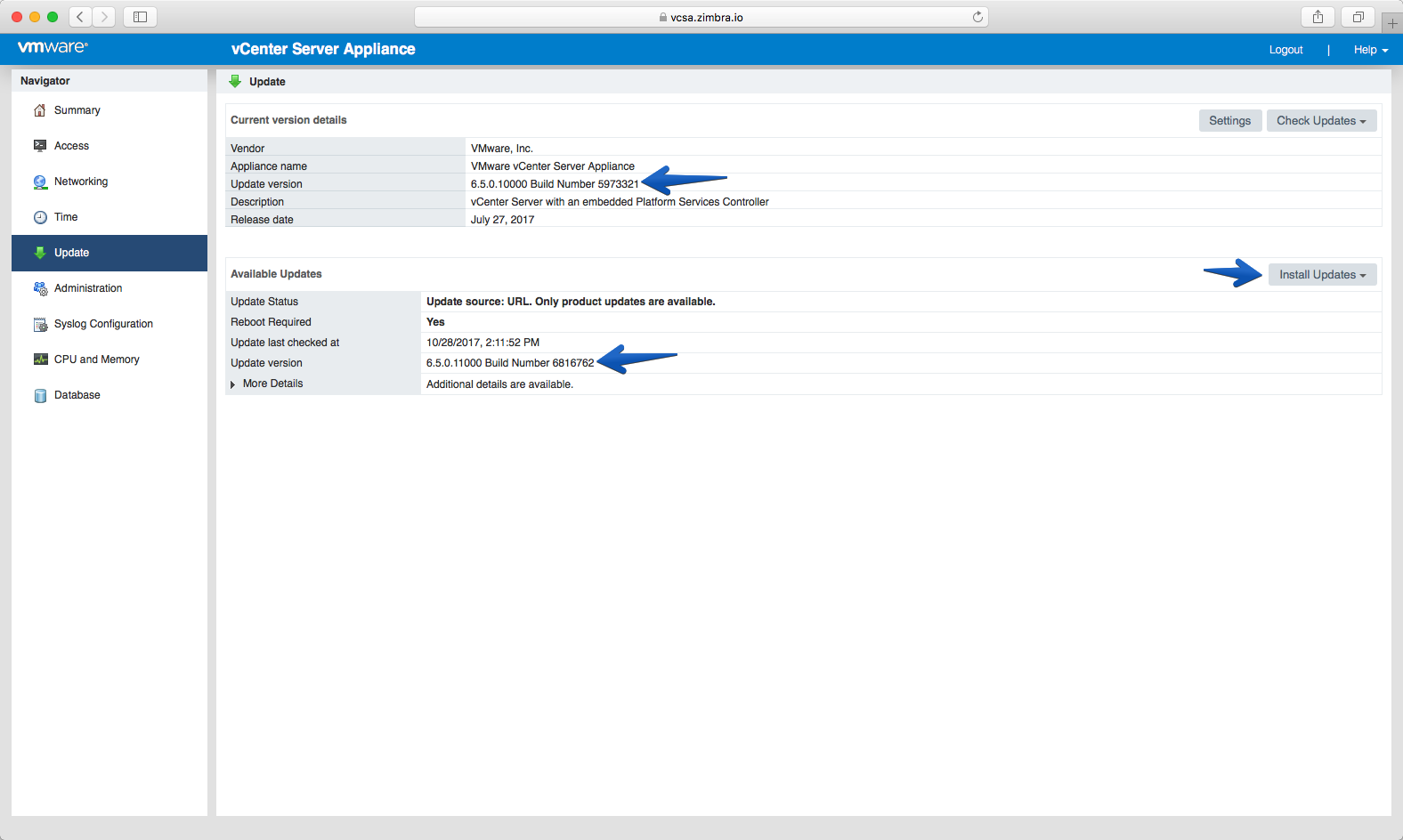Click the Networking globe icon
Viewport: 1403px width, 840px height.
[40, 182]
